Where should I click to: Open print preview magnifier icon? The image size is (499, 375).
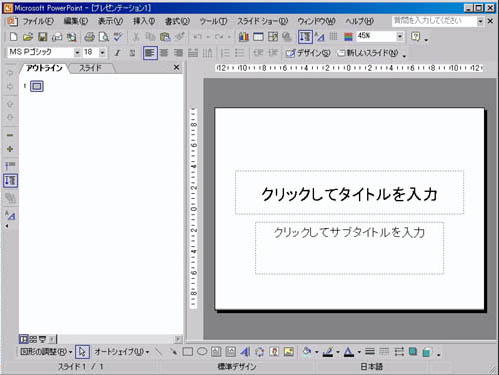pyautogui.click(x=104, y=37)
